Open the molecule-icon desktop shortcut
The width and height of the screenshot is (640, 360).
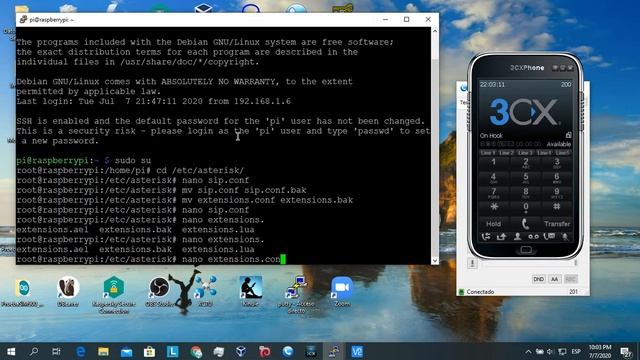click(x=205, y=291)
